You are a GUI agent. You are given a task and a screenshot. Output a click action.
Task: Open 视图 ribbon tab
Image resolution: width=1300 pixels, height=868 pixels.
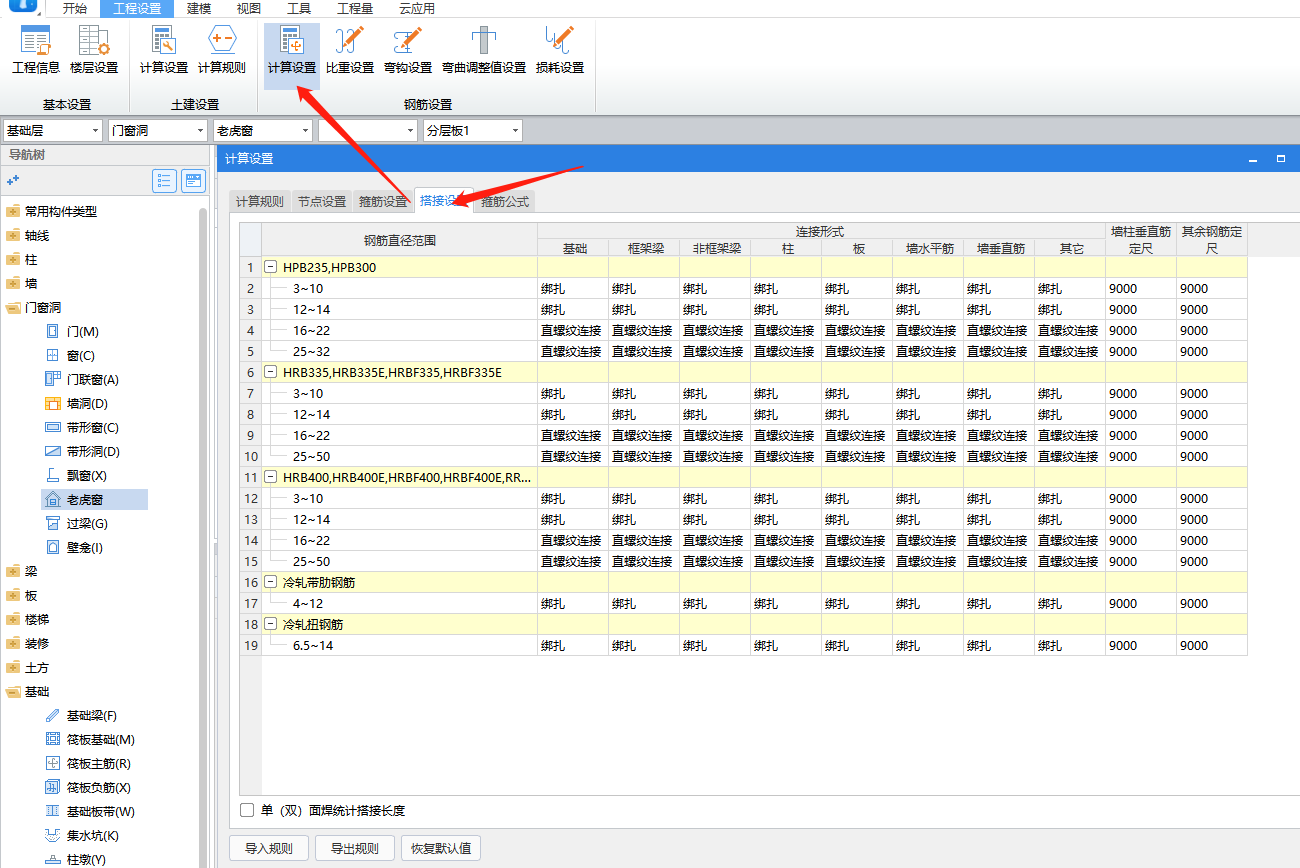pos(249,8)
